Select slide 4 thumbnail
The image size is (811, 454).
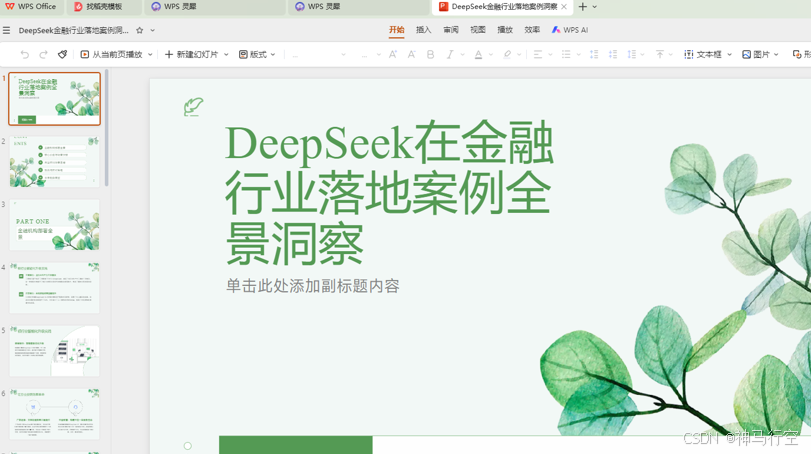pos(54,288)
